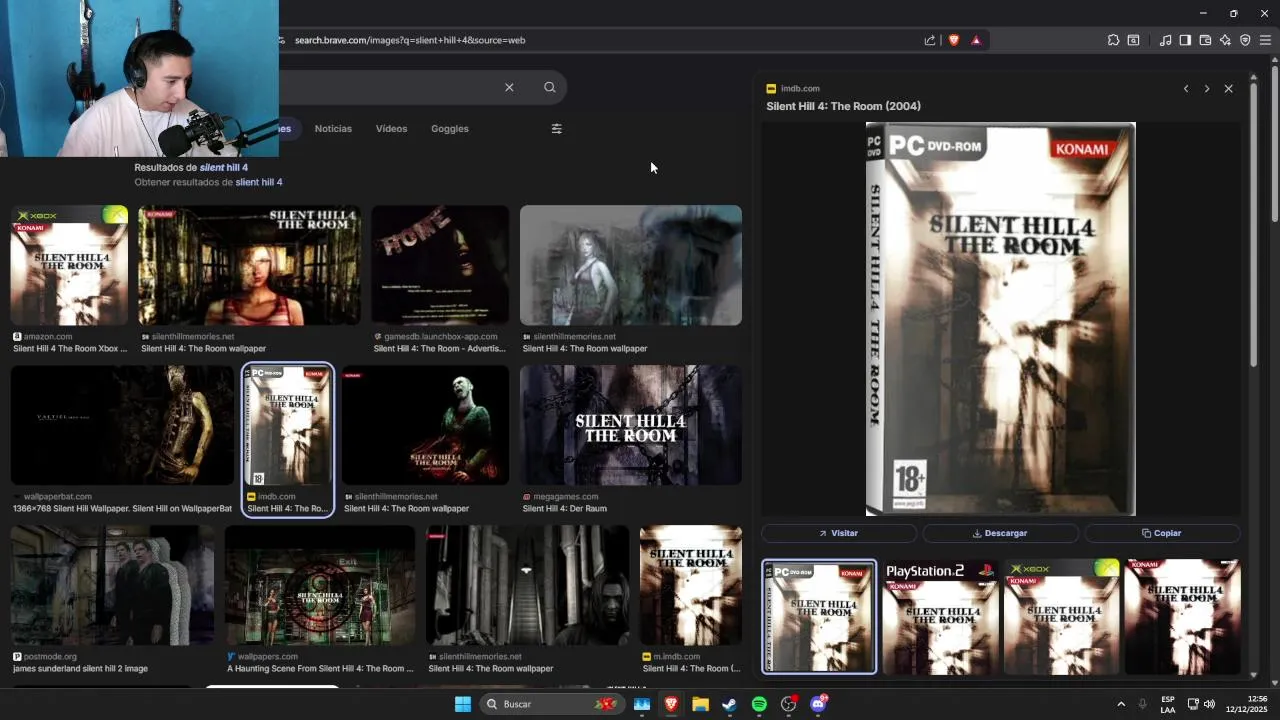Click the 'Silent Hill 4: The Room (2004)' title
This screenshot has width=1280, height=720.
pyautogui.click(x=844, y=106)
